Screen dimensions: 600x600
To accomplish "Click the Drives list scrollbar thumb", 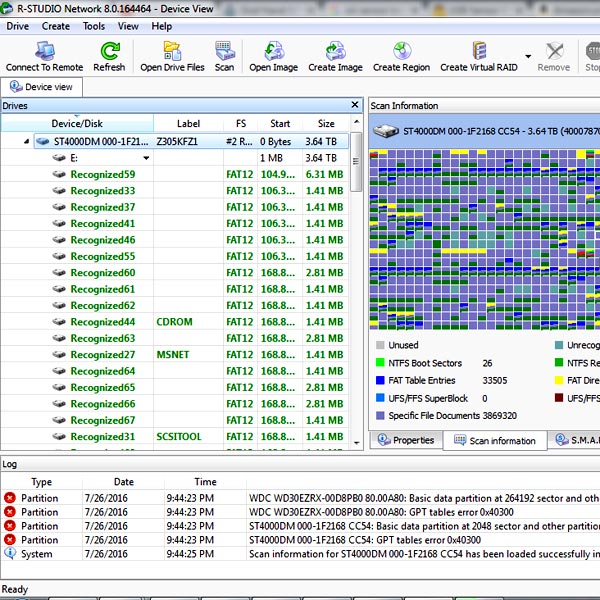I will (x=356, y=161).
